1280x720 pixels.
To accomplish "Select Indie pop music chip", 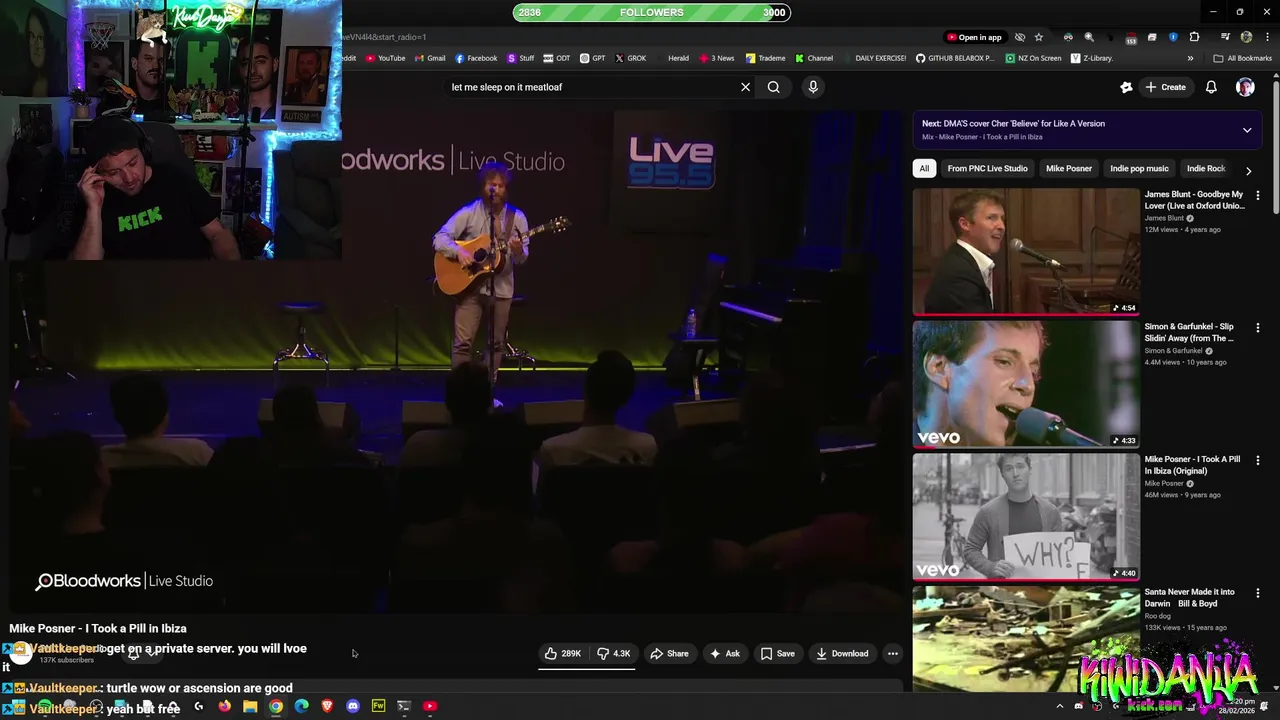I will point(1139,168).
